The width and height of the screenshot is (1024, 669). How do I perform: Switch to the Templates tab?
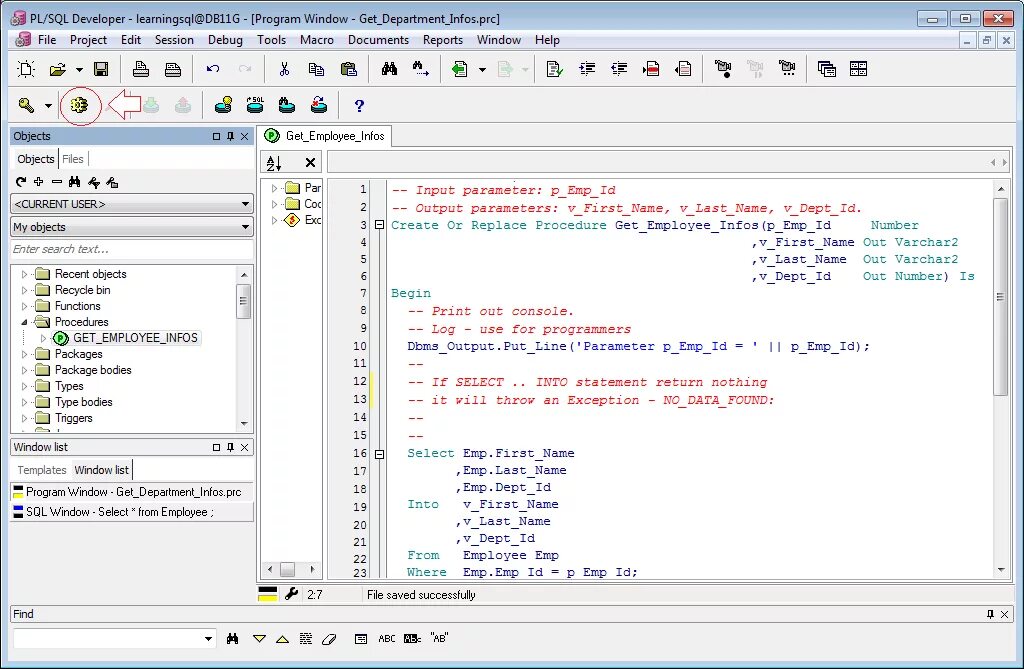42,470
